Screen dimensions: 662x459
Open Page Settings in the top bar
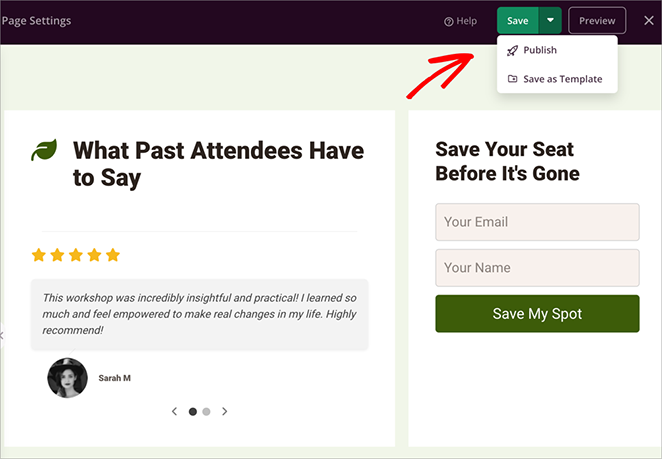pyautogui.click(x=36, y=21)
